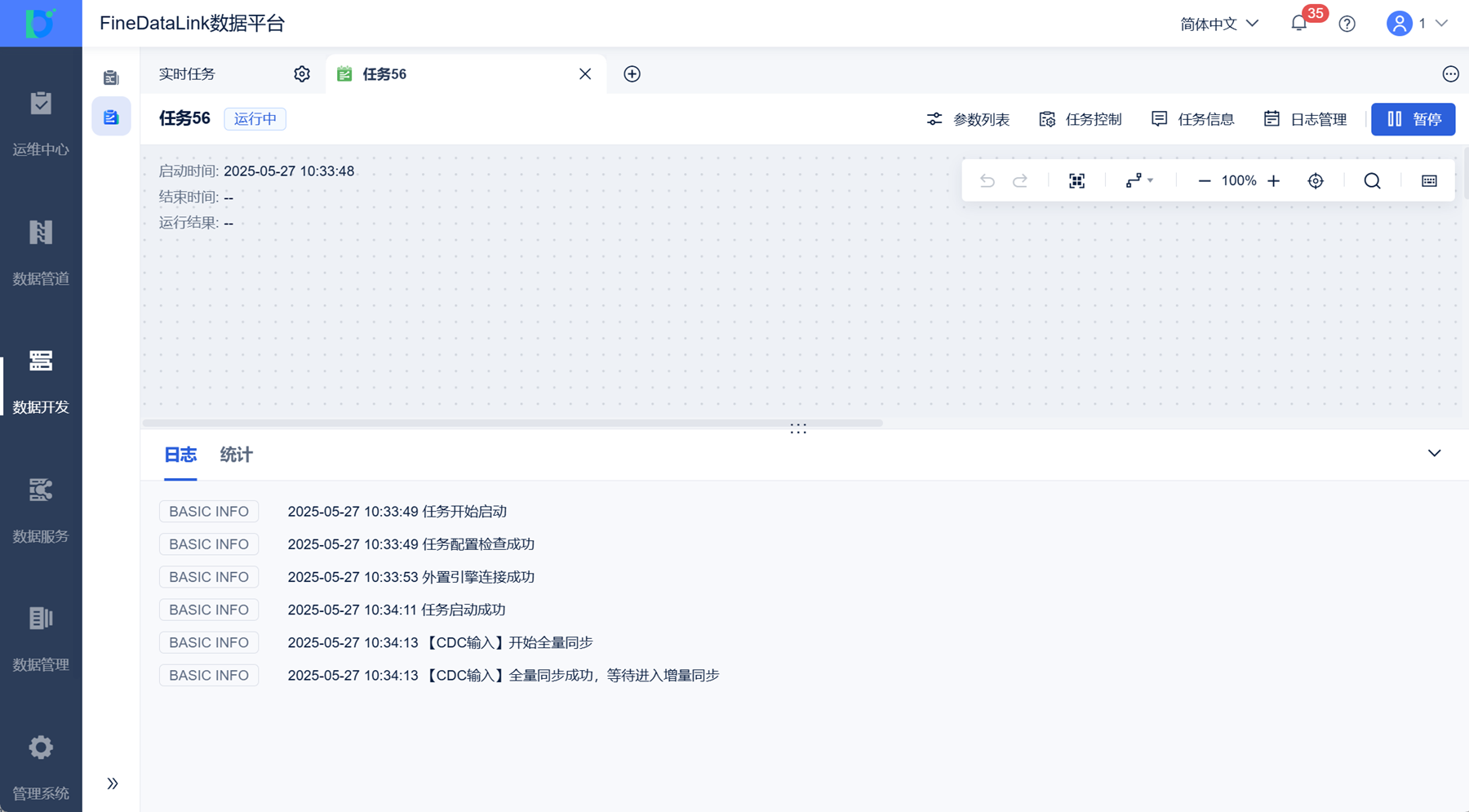Zoom out the canvas with minus

(x=1204, y=180)
